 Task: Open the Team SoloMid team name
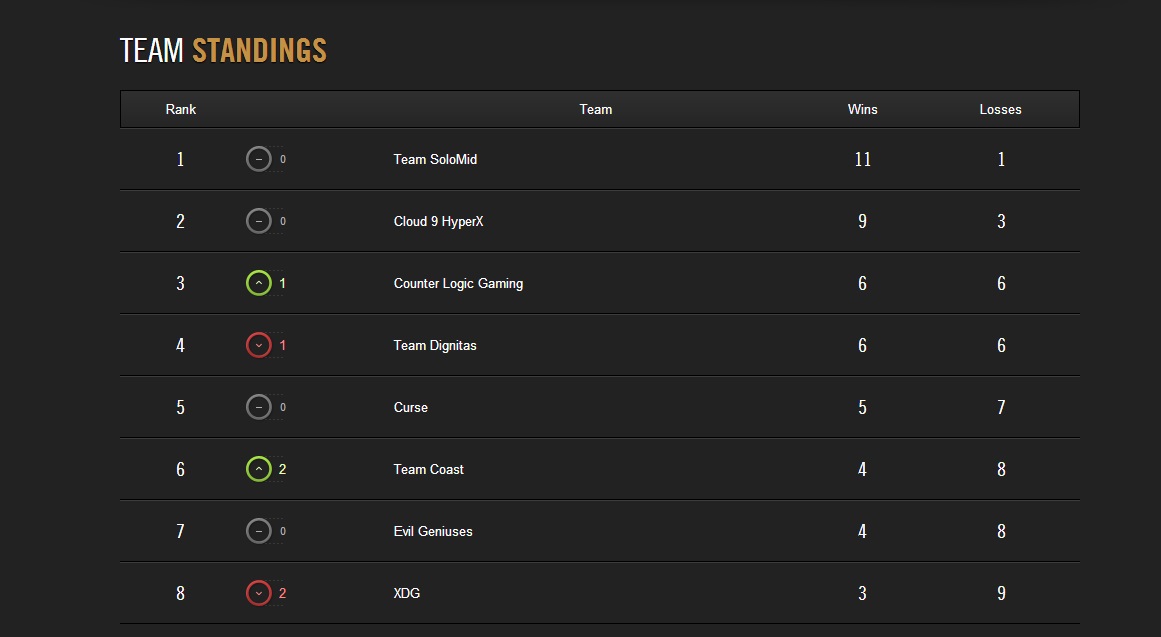coord(435,159)
